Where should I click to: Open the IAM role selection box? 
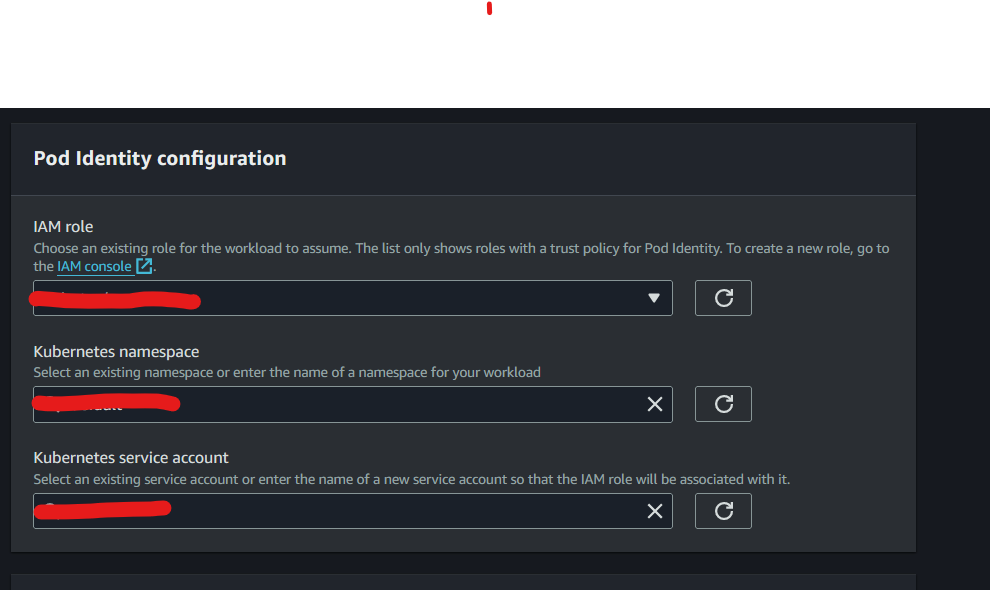click(353, 298)
